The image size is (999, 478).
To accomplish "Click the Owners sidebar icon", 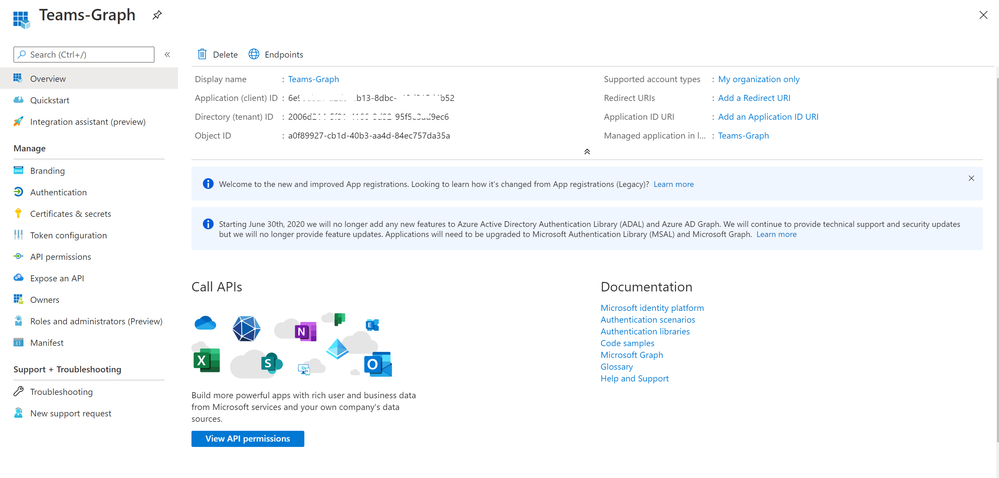I will (18, 300).
